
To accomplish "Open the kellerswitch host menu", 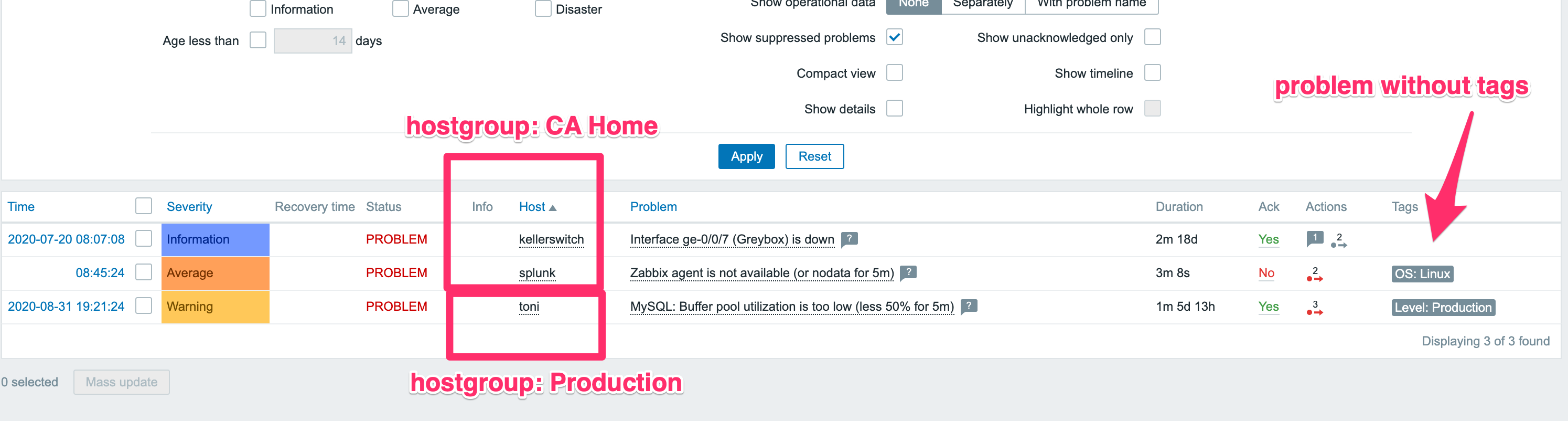I will 551,239.
